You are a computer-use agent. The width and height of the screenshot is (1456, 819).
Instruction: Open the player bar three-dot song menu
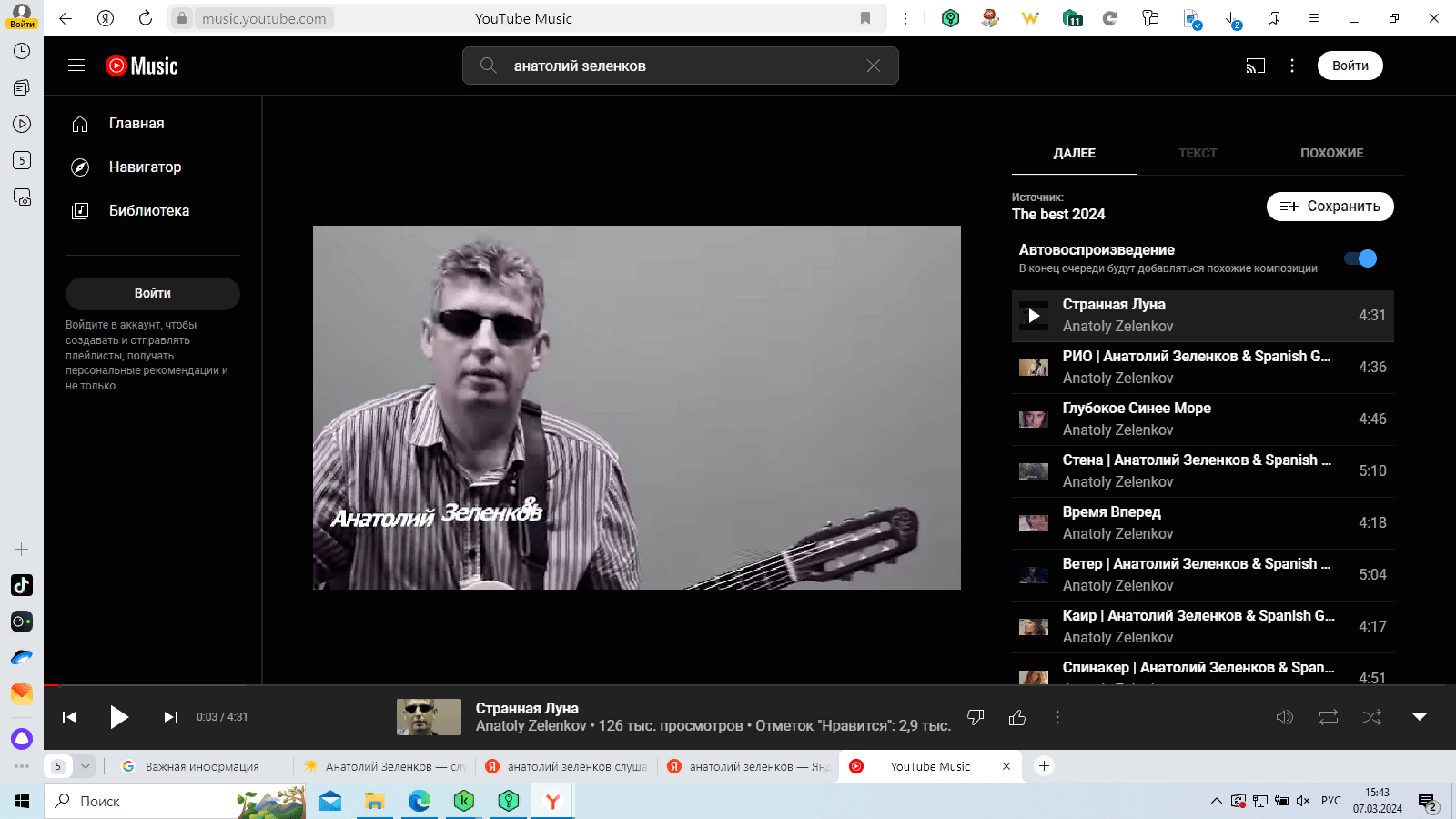(1057, 717)
